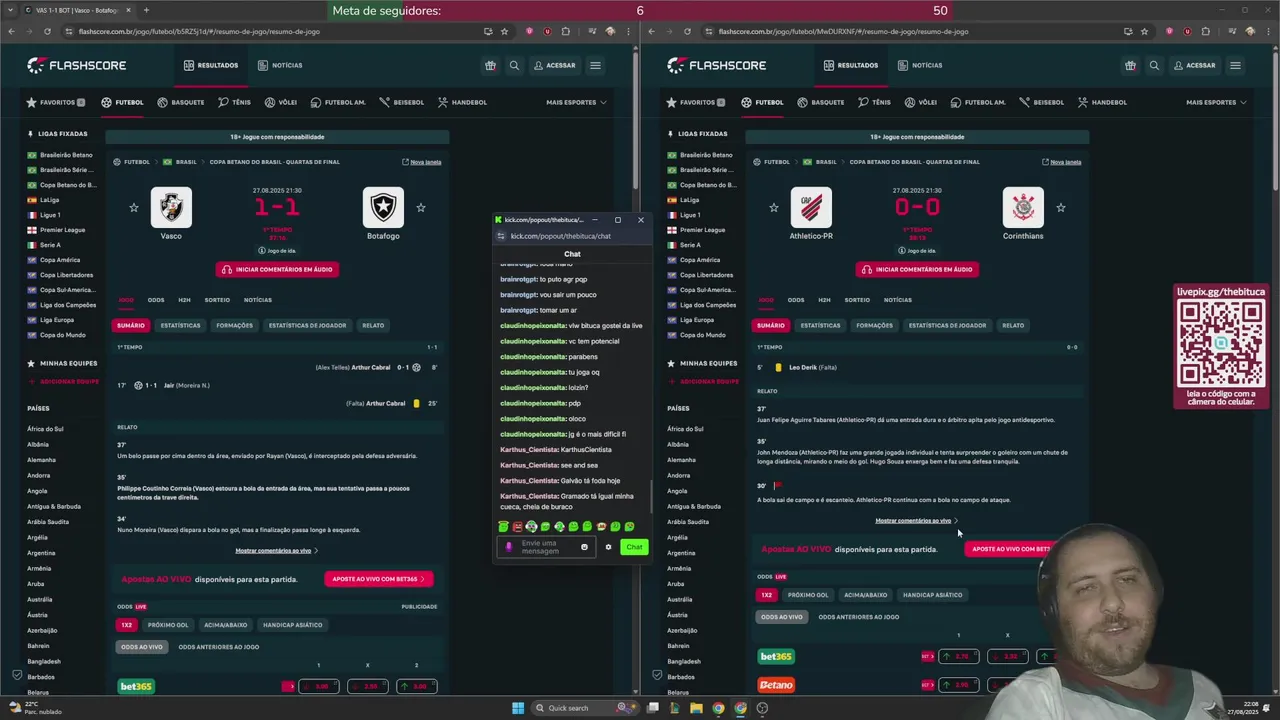Switch to Estatísticas tab for Vasco match

coord(180,325)
